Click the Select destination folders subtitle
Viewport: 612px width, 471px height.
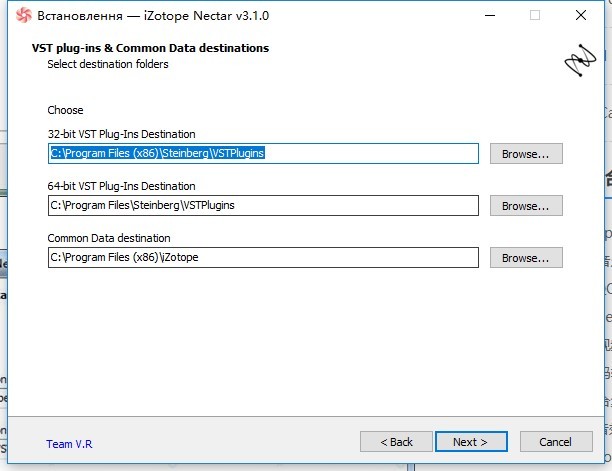(108, 64)
